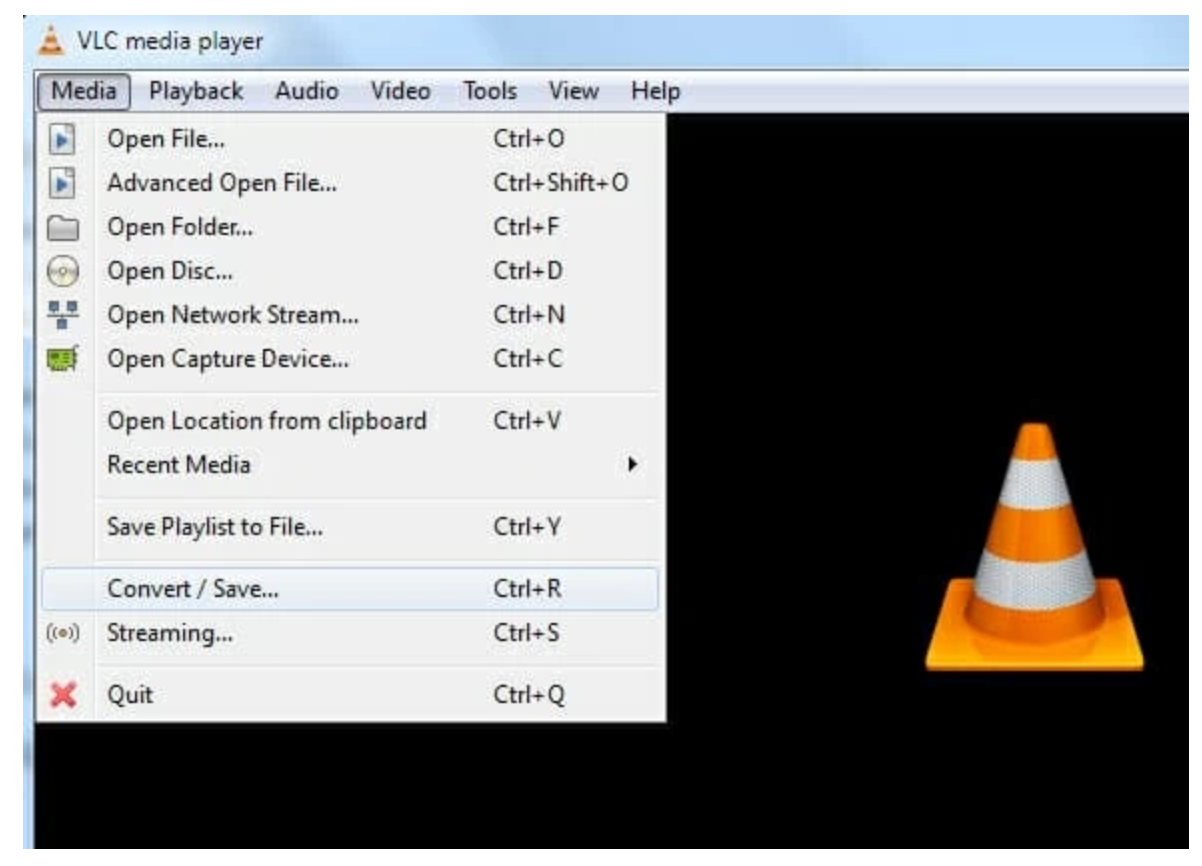This screenshot has width=1202, height=866.
Task: Click the Ctrl+N shortcut text
Action: point(529,315)
